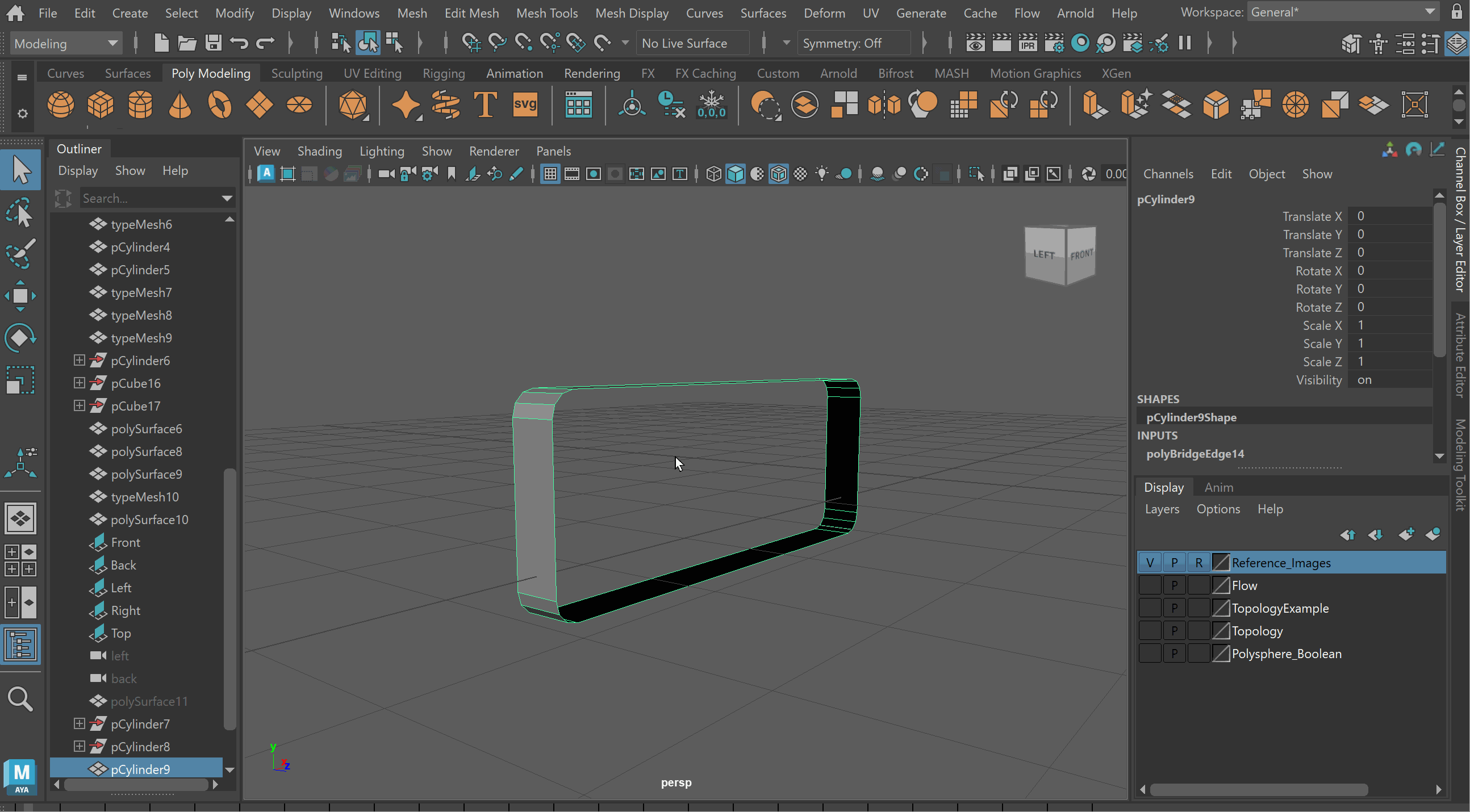Open the Workspace General dropdown
This screenshot has height=812, width=1470.
pos(1341,12)
